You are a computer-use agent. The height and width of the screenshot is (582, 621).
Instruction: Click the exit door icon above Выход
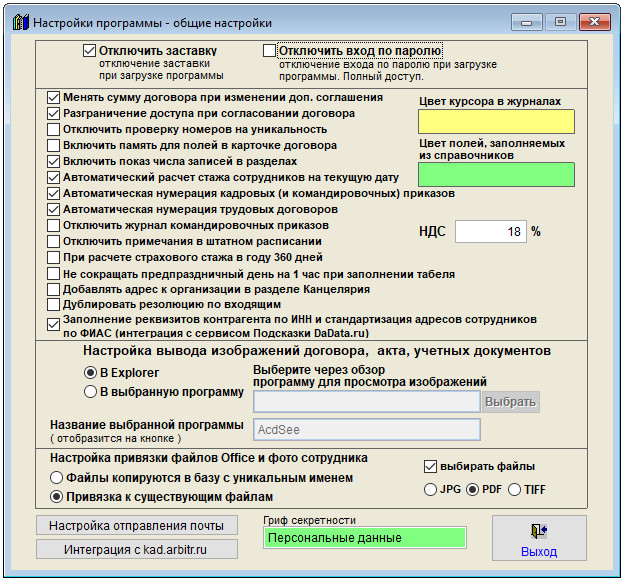pos(539,531)
